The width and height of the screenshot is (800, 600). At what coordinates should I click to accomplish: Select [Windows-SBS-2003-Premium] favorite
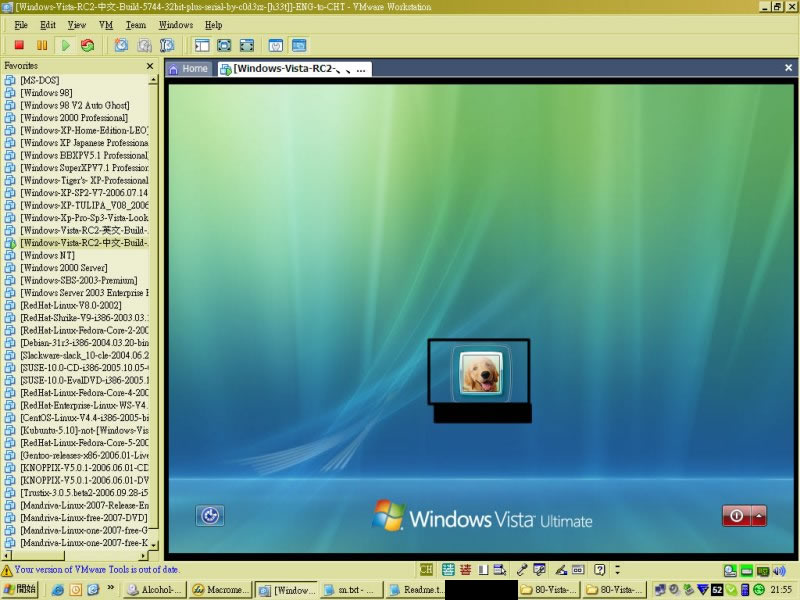79,280
